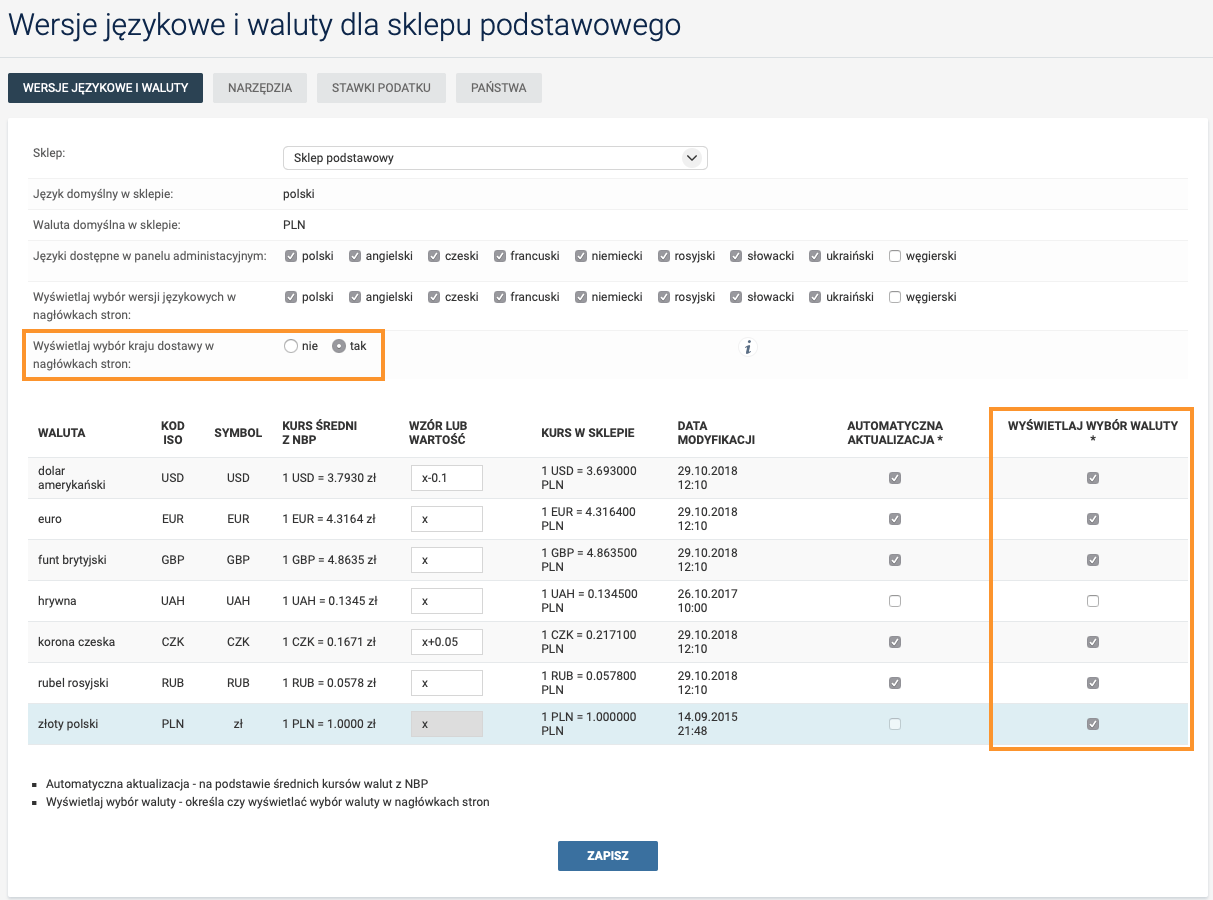Viewport: 1213px width, 900px height.
Task: Focus the formula field for funt brytyjski
Action: 446,560
